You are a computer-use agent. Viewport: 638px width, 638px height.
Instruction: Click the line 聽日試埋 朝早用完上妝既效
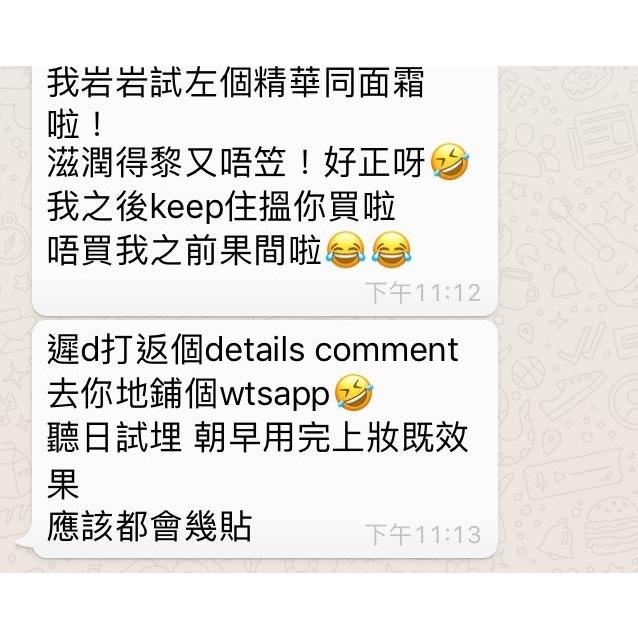point(258,438)
